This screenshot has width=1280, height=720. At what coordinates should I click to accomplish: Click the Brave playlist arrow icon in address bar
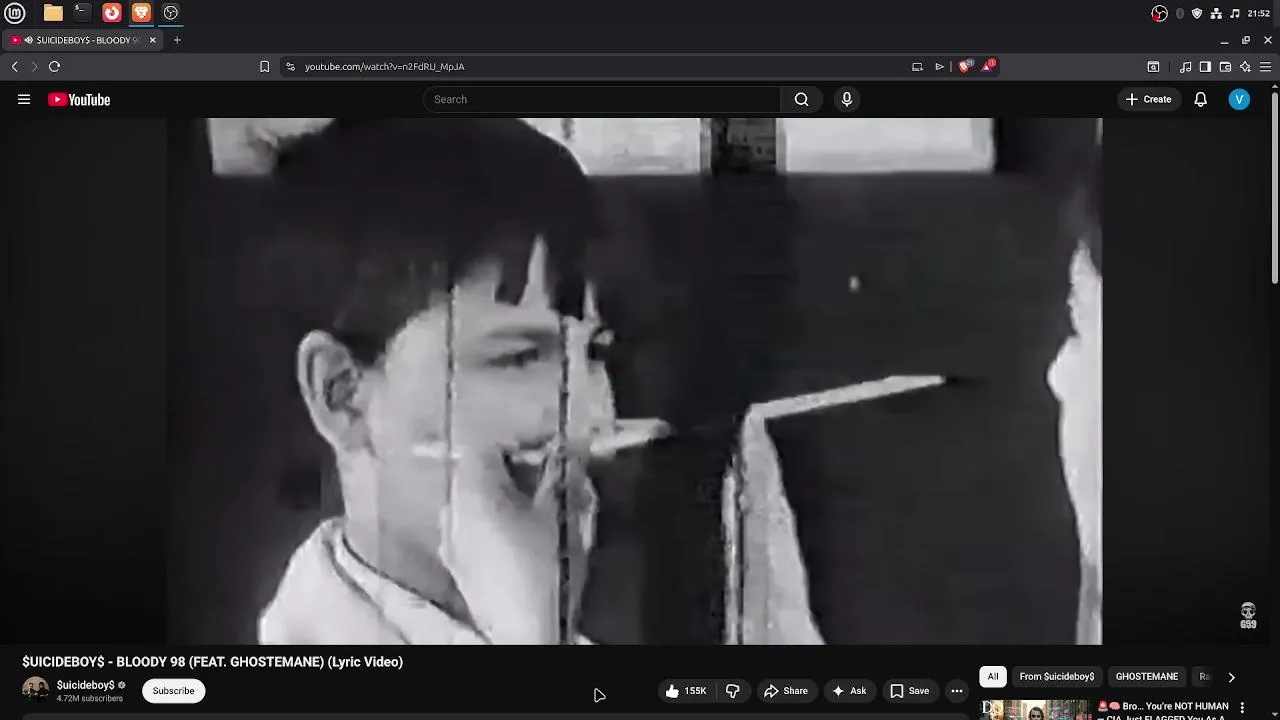point(939,66)
